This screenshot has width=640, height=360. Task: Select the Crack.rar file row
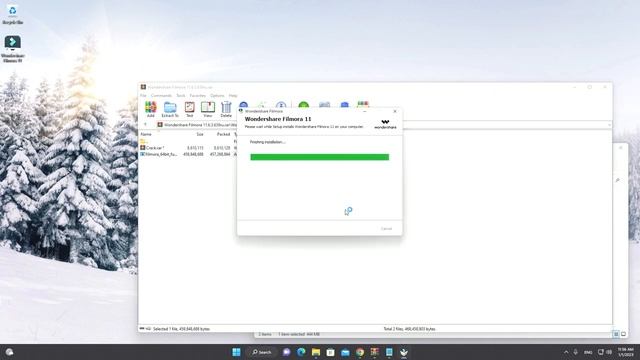188,148
